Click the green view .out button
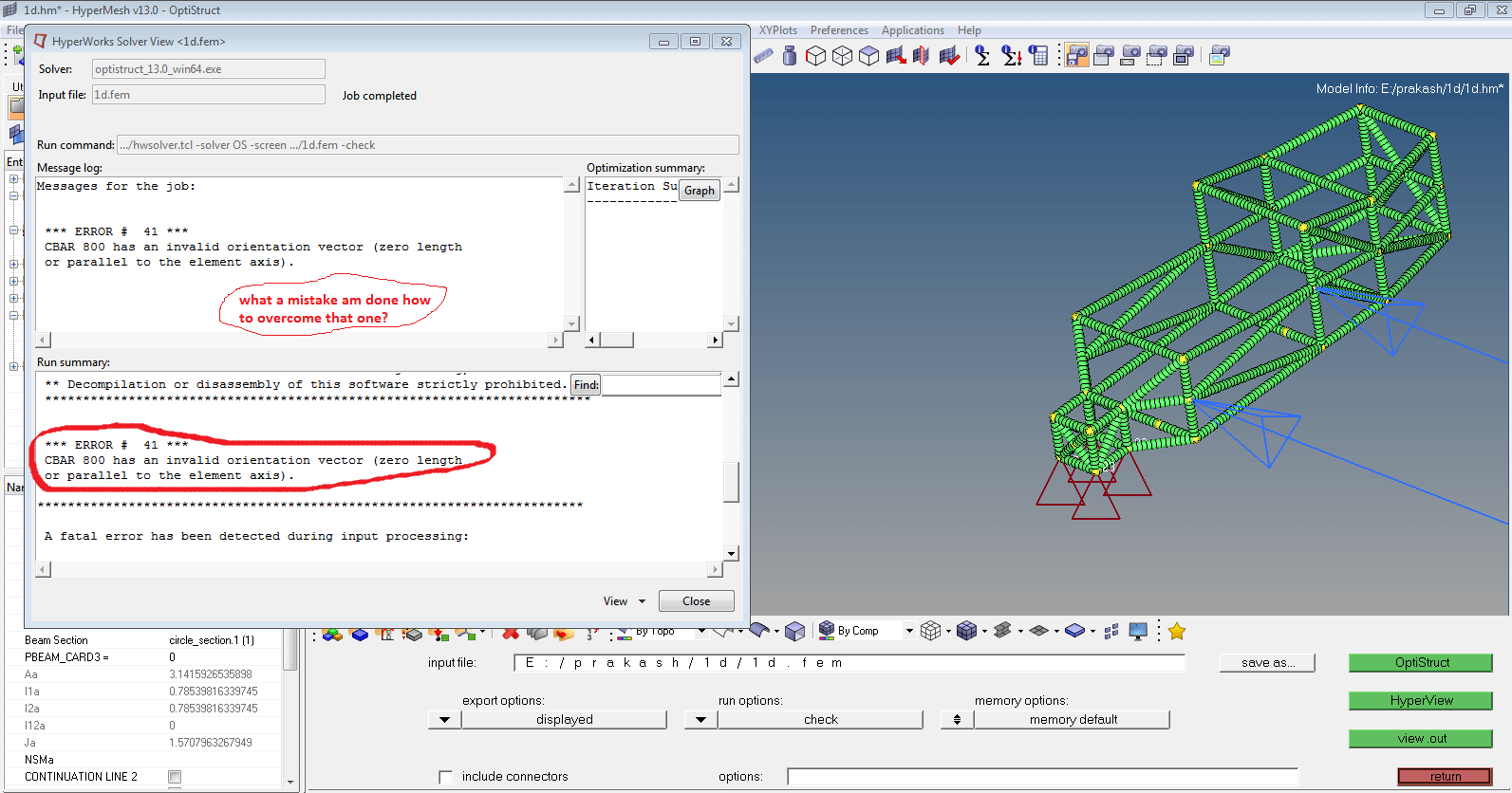This screenshot has width=1512, height=793. [x=1421, y=739]
